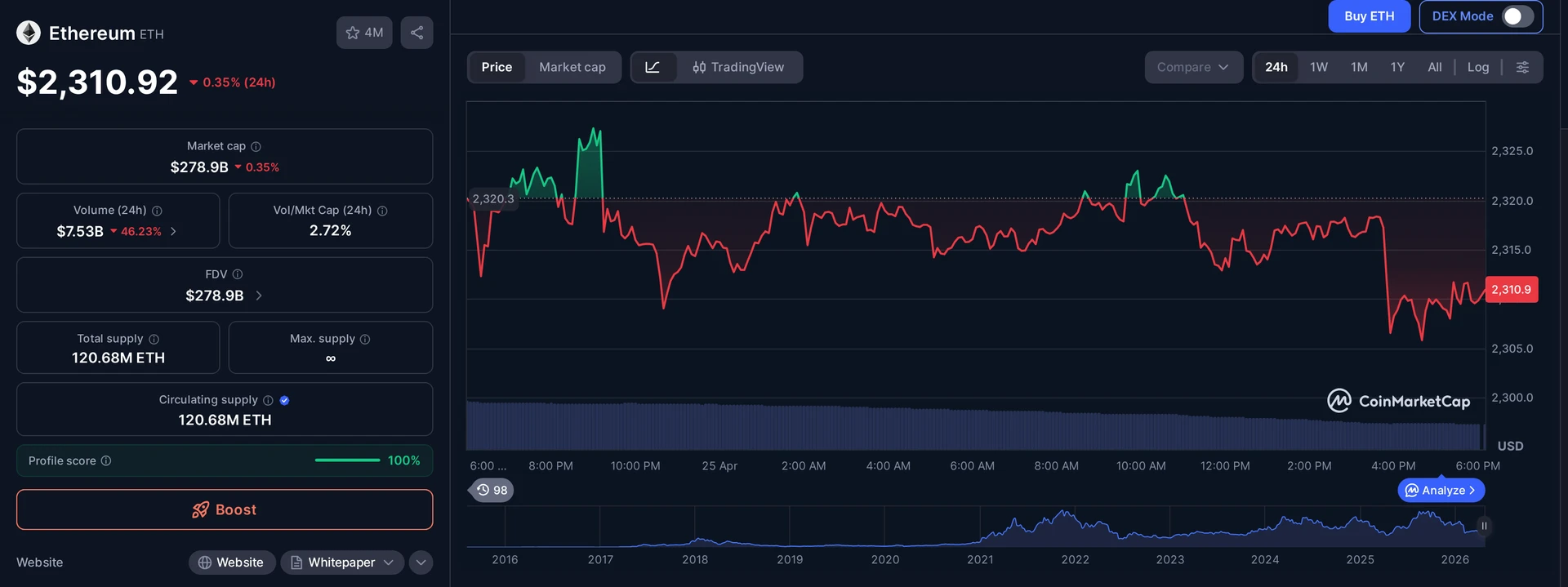Image resolution: width=1568 pixels, height=587 pixels.
Task: Select 24h time range
Action: [1276, 67]
